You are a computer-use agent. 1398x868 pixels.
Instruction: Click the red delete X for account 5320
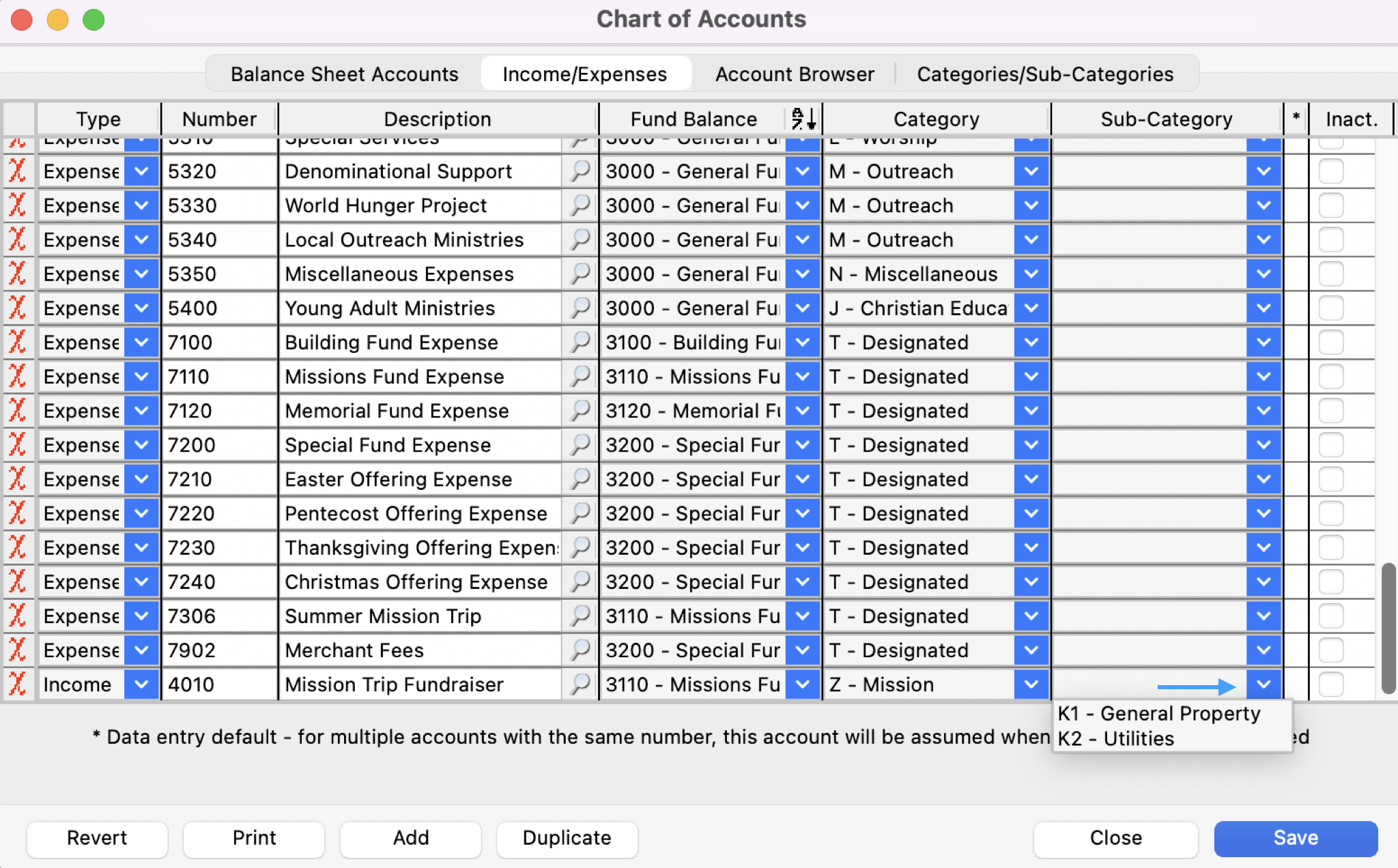[18, 171]
